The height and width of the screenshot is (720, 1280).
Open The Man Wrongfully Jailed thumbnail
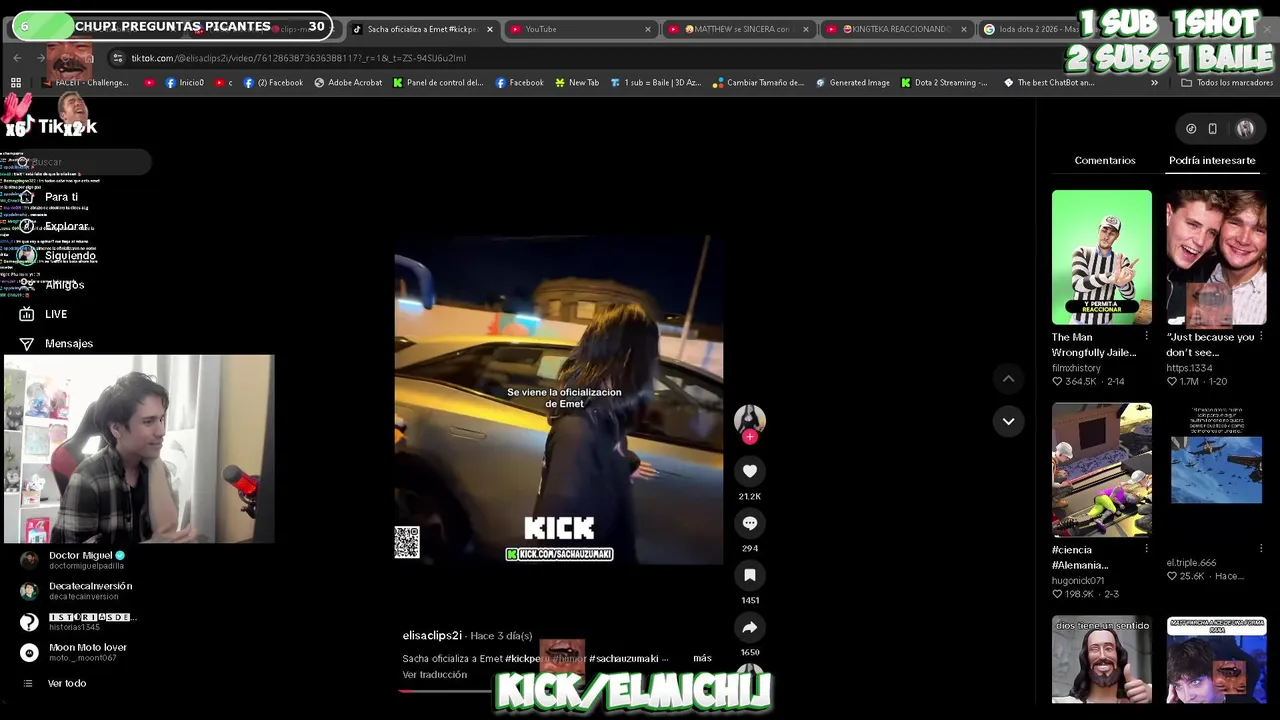click(1102, 257)
